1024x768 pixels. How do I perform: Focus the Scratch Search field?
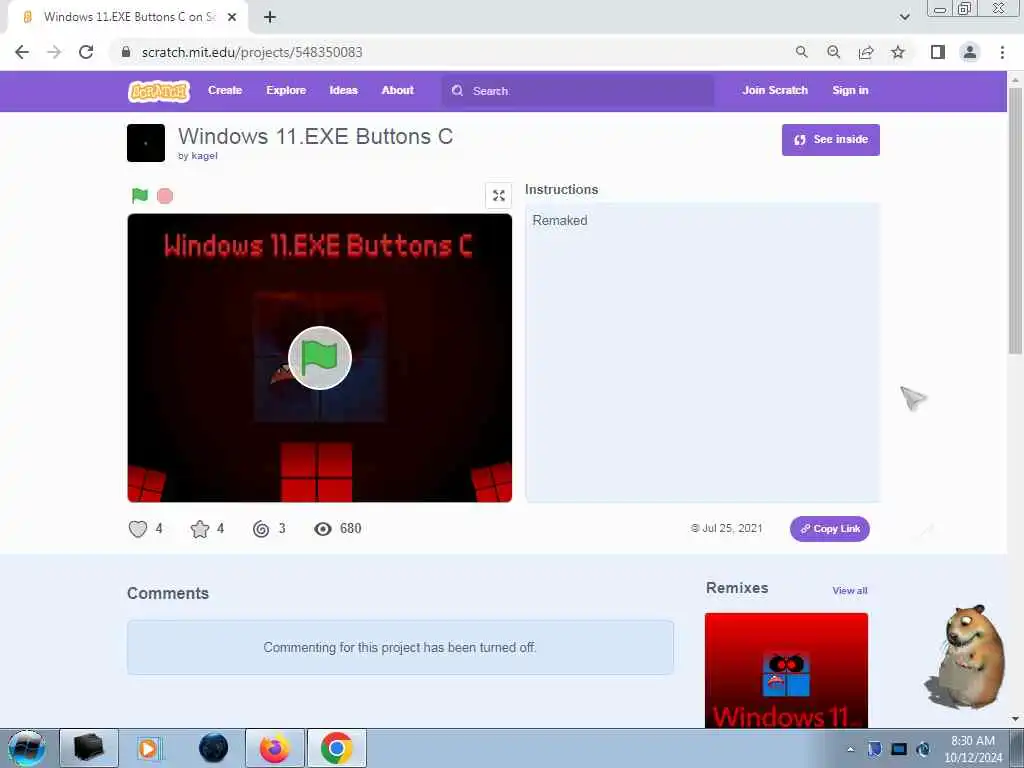click(578, 91)
